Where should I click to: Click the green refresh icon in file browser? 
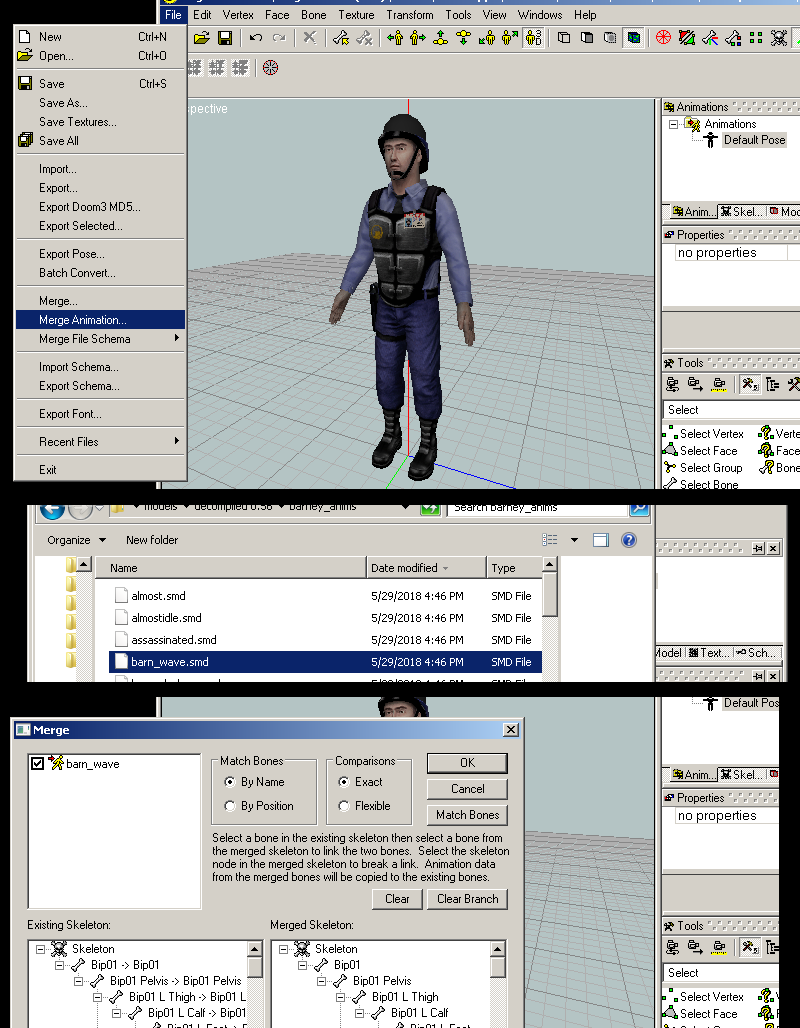pyautogui.click(x=430, y=509)
